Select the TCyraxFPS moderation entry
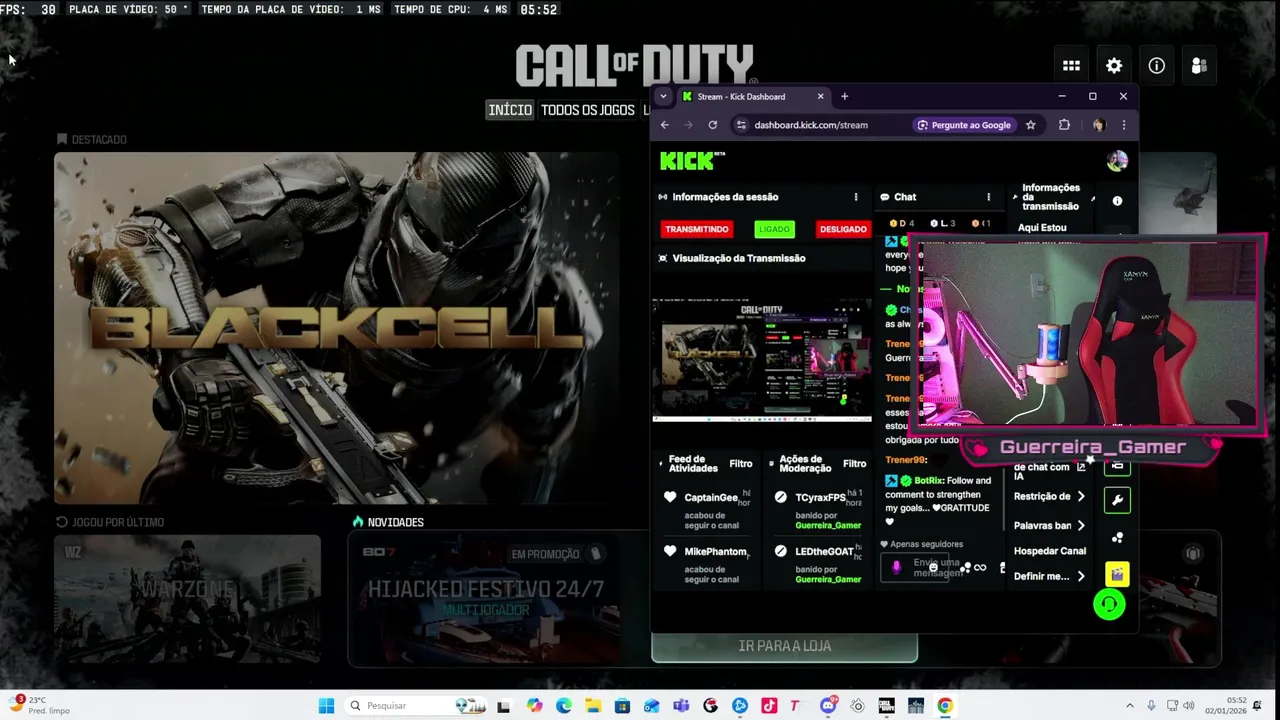This screenshot has height=720, width=1280. (820, 510)
